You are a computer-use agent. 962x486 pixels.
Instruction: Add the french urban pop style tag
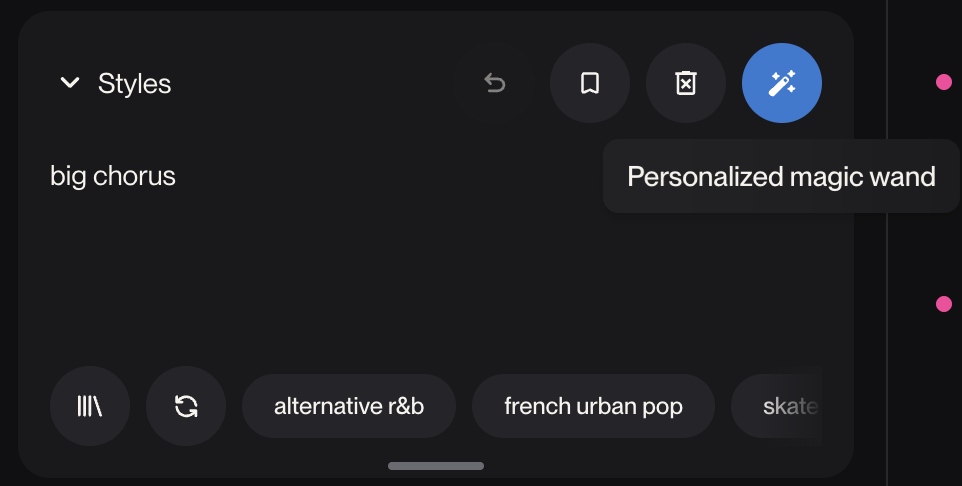(593, 406)
